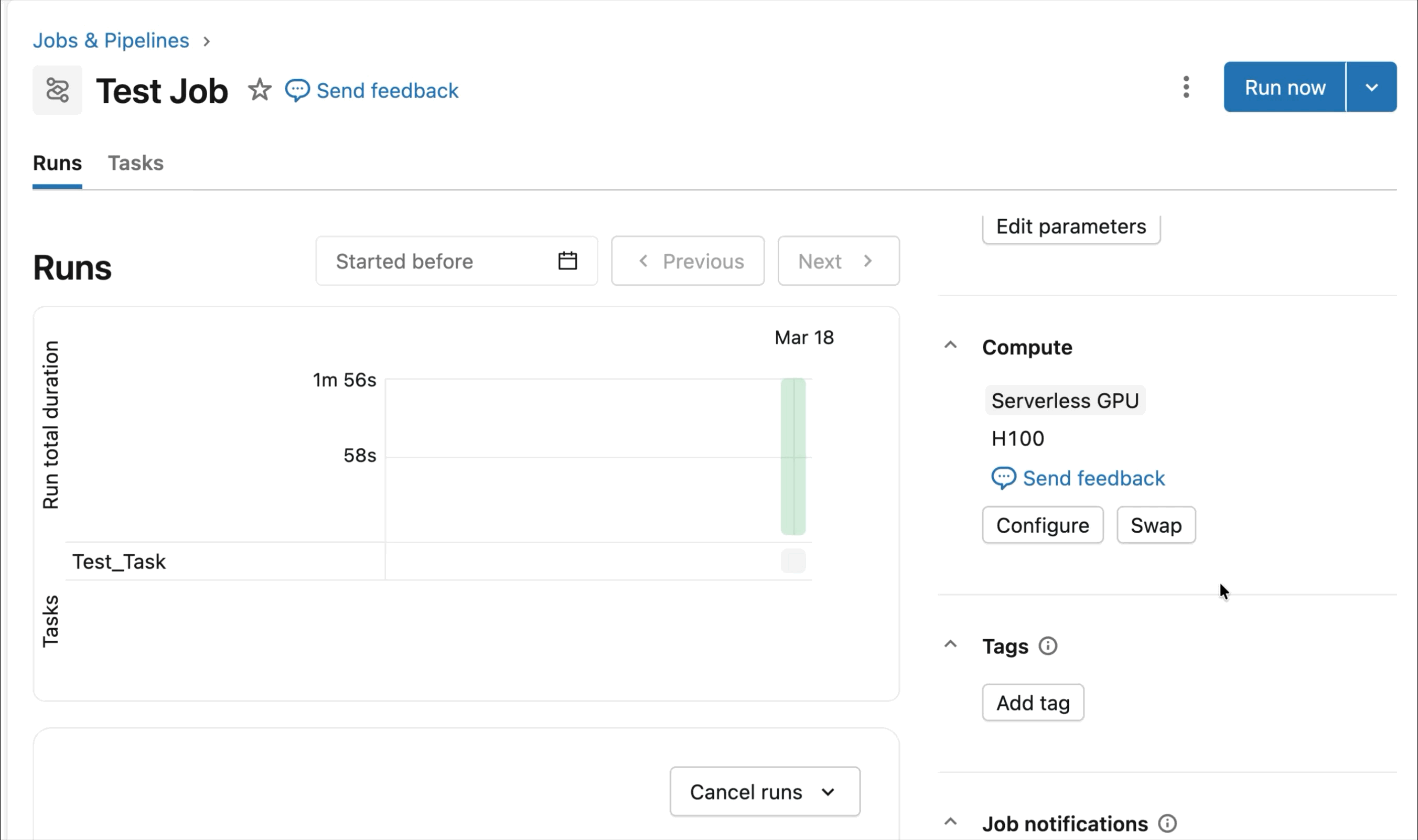Collapse the Job notifications section

[950, 822]
